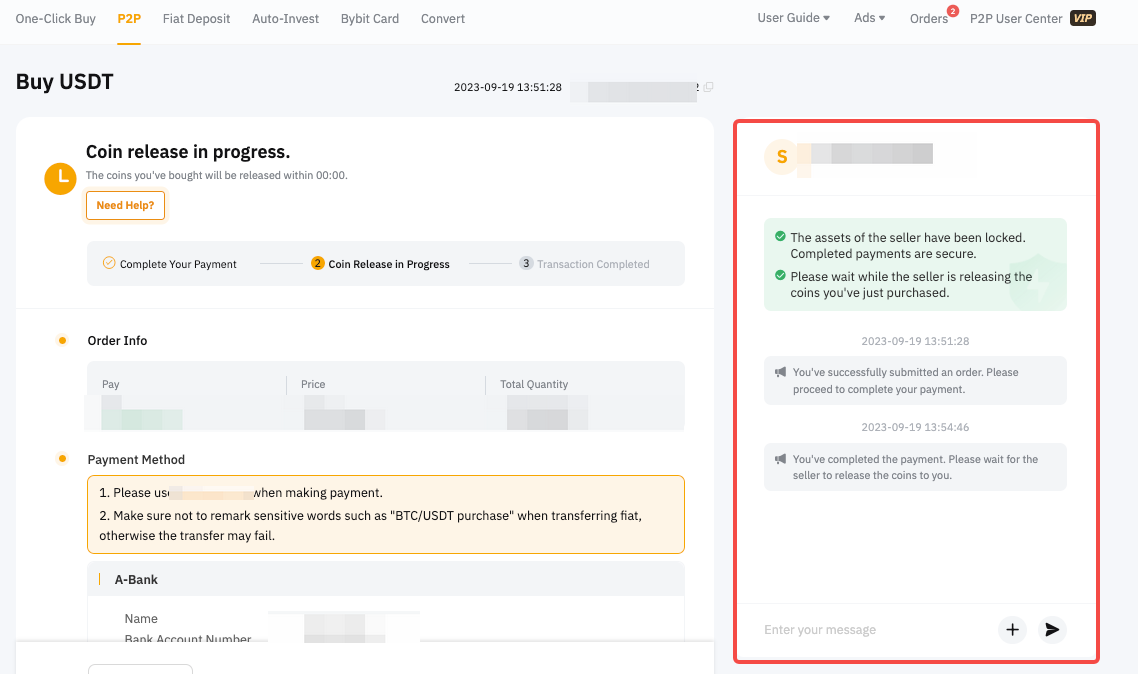Select the Fiat Deposit tab
Screen dimensions: 1138x674
pos(196,19)
